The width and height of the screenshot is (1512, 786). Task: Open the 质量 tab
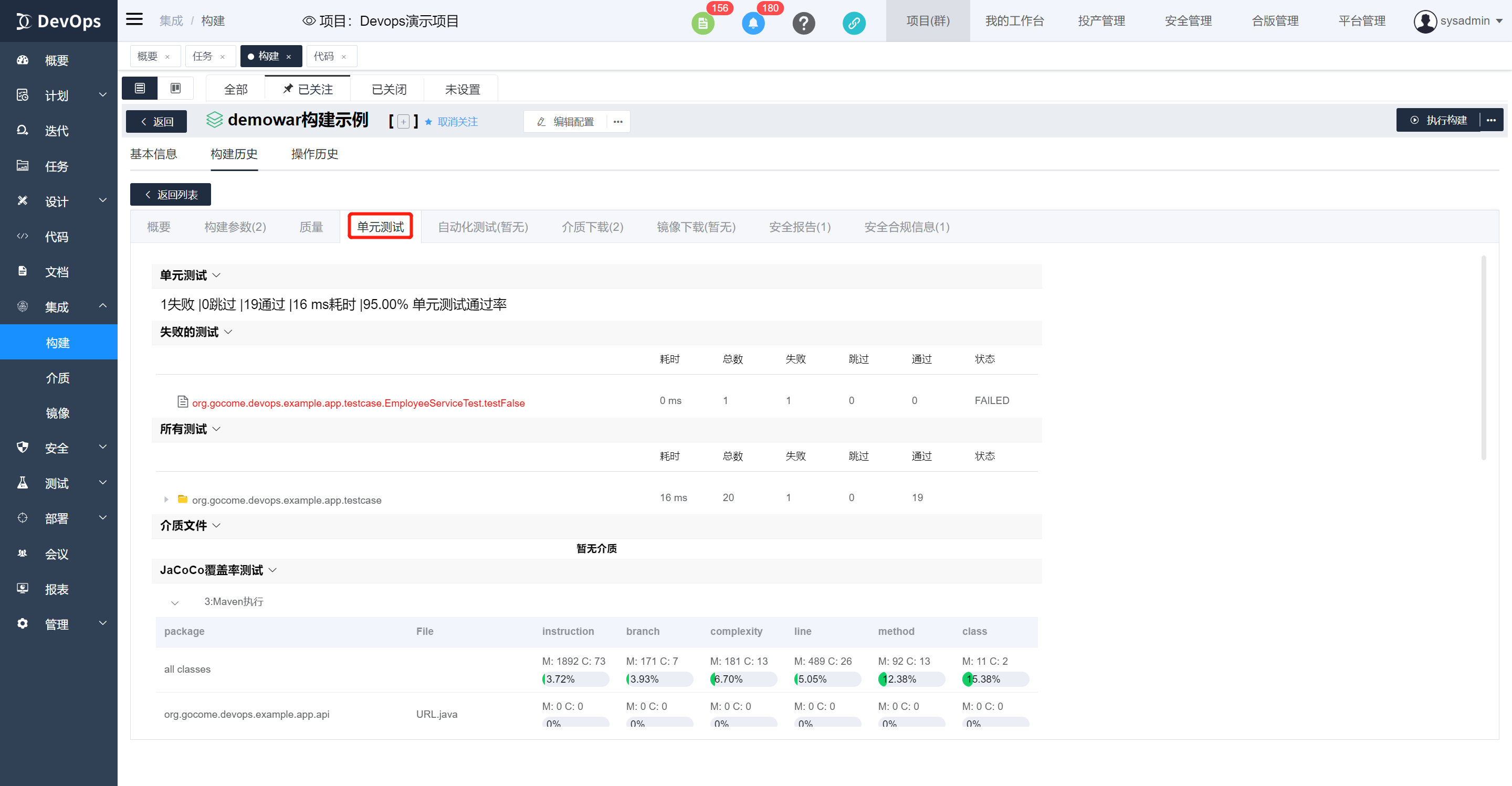[311, 227]
